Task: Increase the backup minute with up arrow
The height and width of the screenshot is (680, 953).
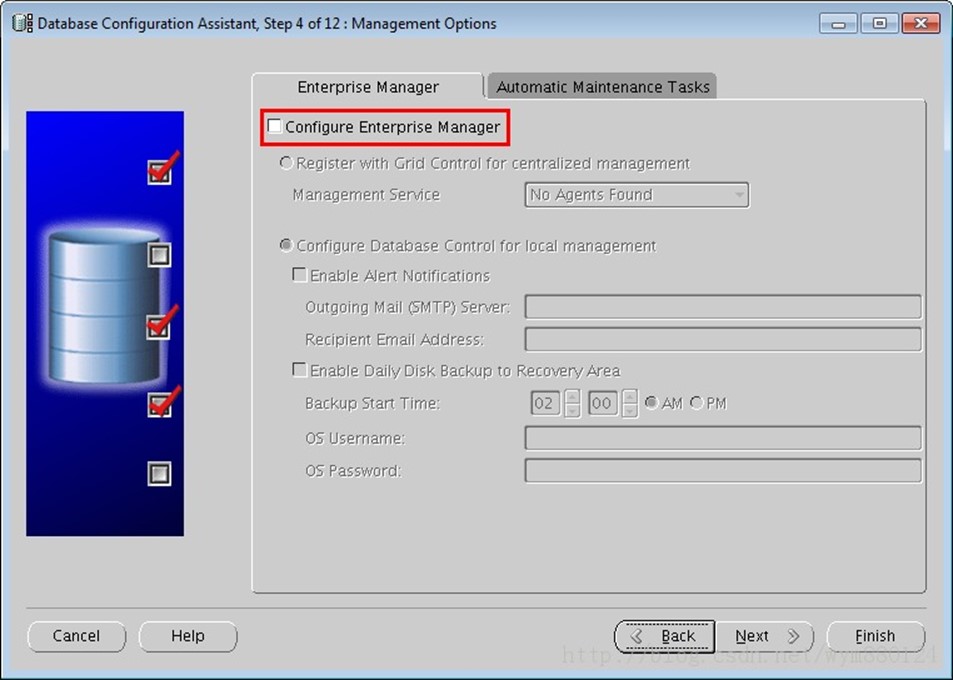Action: 630,397
